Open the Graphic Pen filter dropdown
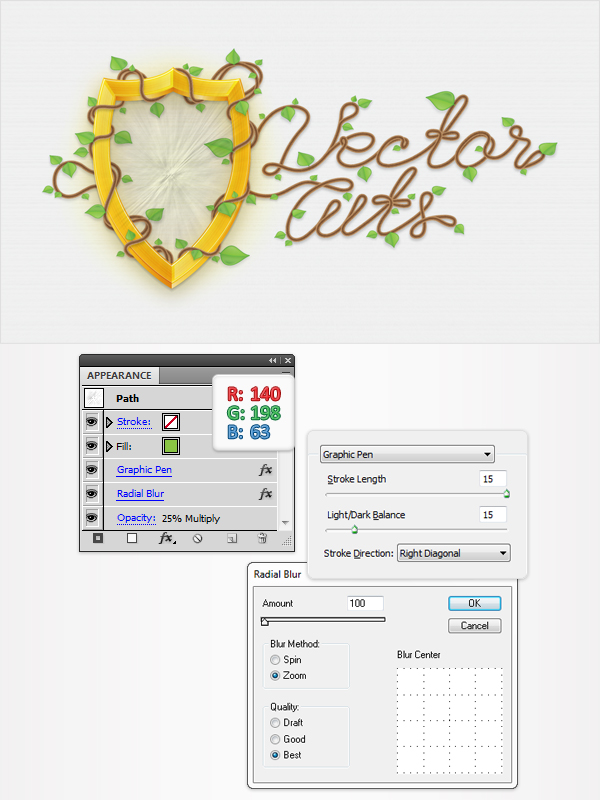This screenshot has height=800, width=600. pos(407,454)
